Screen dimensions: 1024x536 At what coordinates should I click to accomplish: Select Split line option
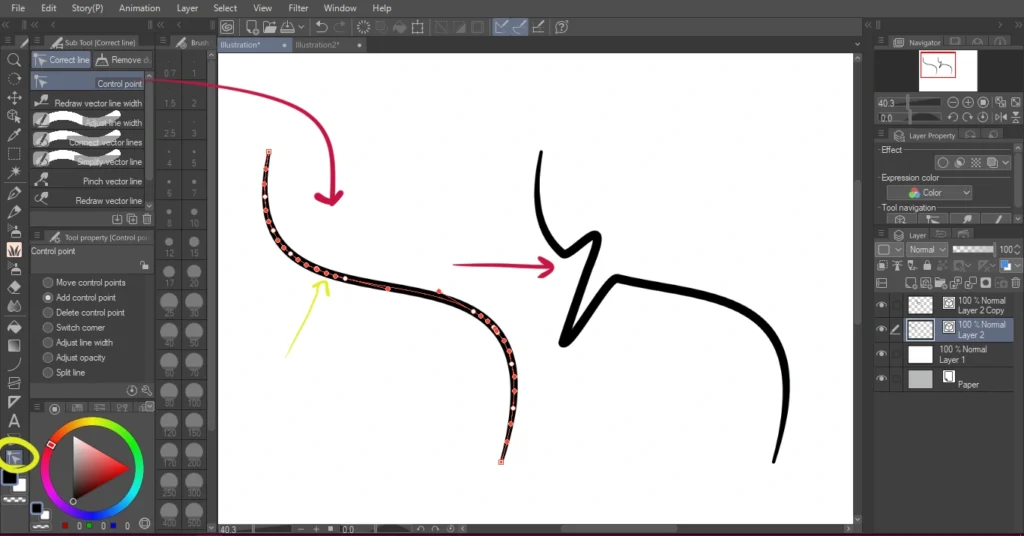64,373
